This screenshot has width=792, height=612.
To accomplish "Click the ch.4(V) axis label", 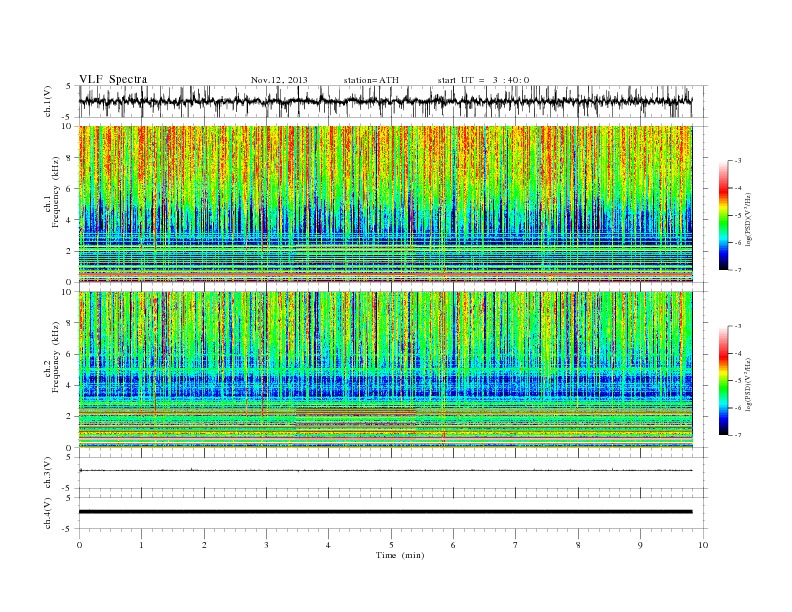I will [x=48, y=513].
